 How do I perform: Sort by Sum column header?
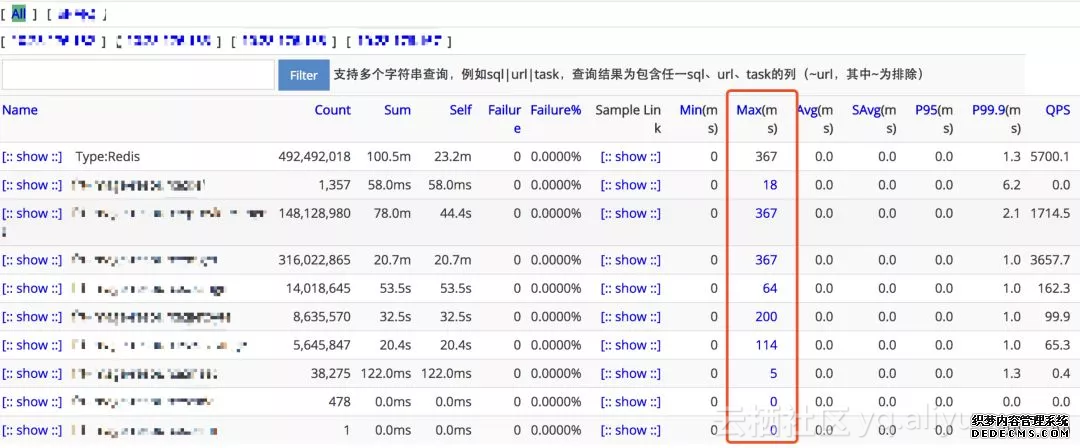(x=397, y=110)
